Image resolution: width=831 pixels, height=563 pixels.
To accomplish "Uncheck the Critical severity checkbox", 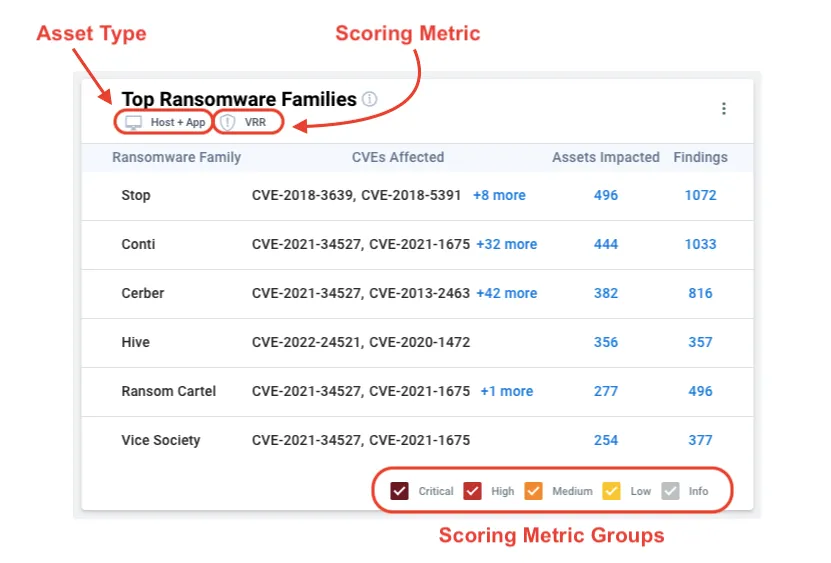I will (x=399, y=491).
